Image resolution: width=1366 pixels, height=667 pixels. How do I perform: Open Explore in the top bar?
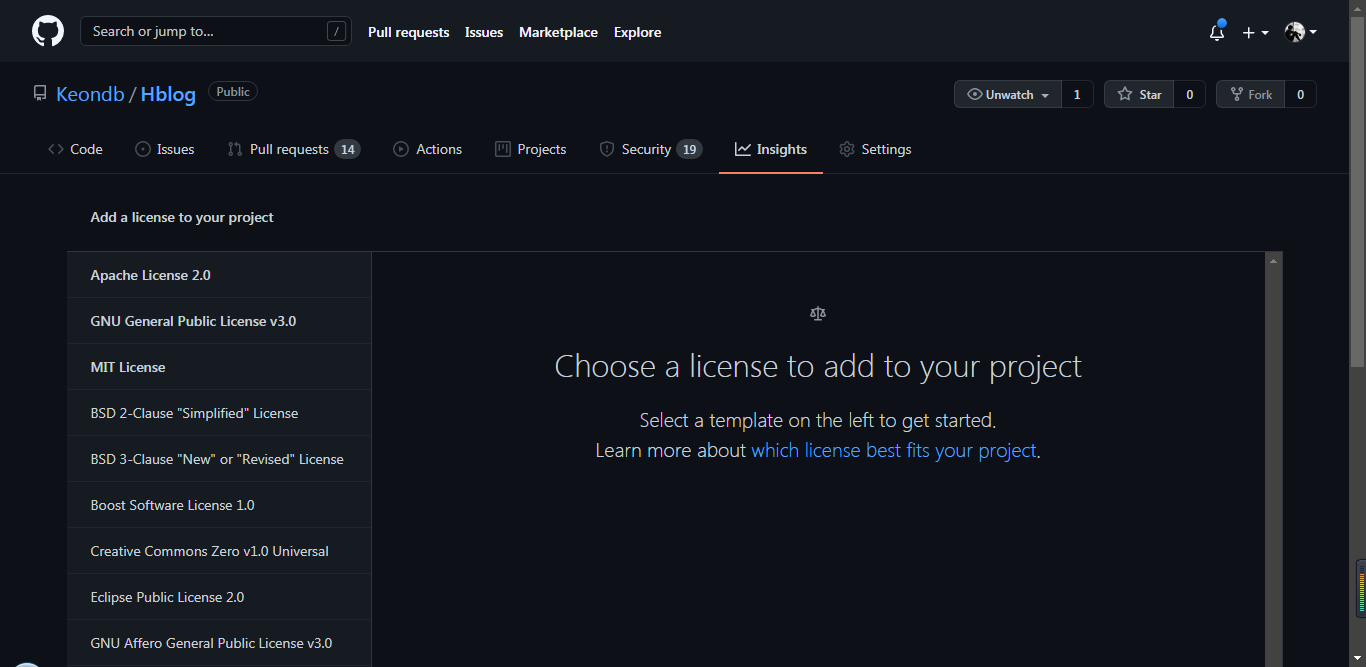point(637,32)
